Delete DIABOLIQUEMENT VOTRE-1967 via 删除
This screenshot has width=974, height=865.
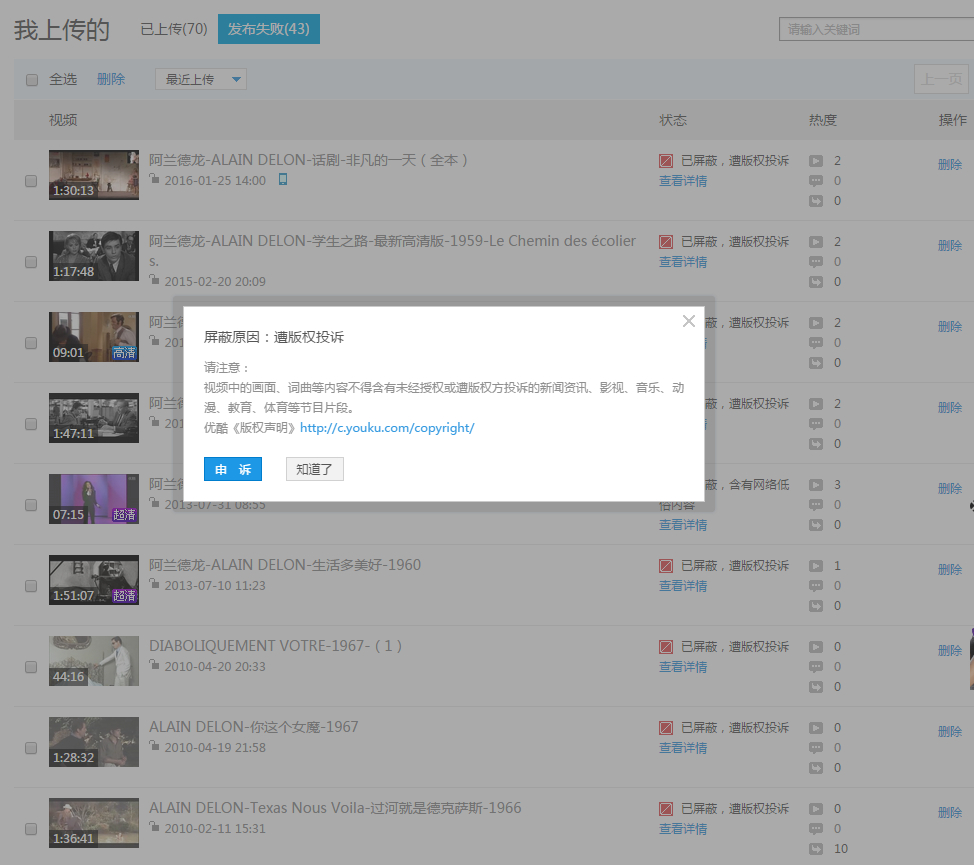[x=950, y=651]
